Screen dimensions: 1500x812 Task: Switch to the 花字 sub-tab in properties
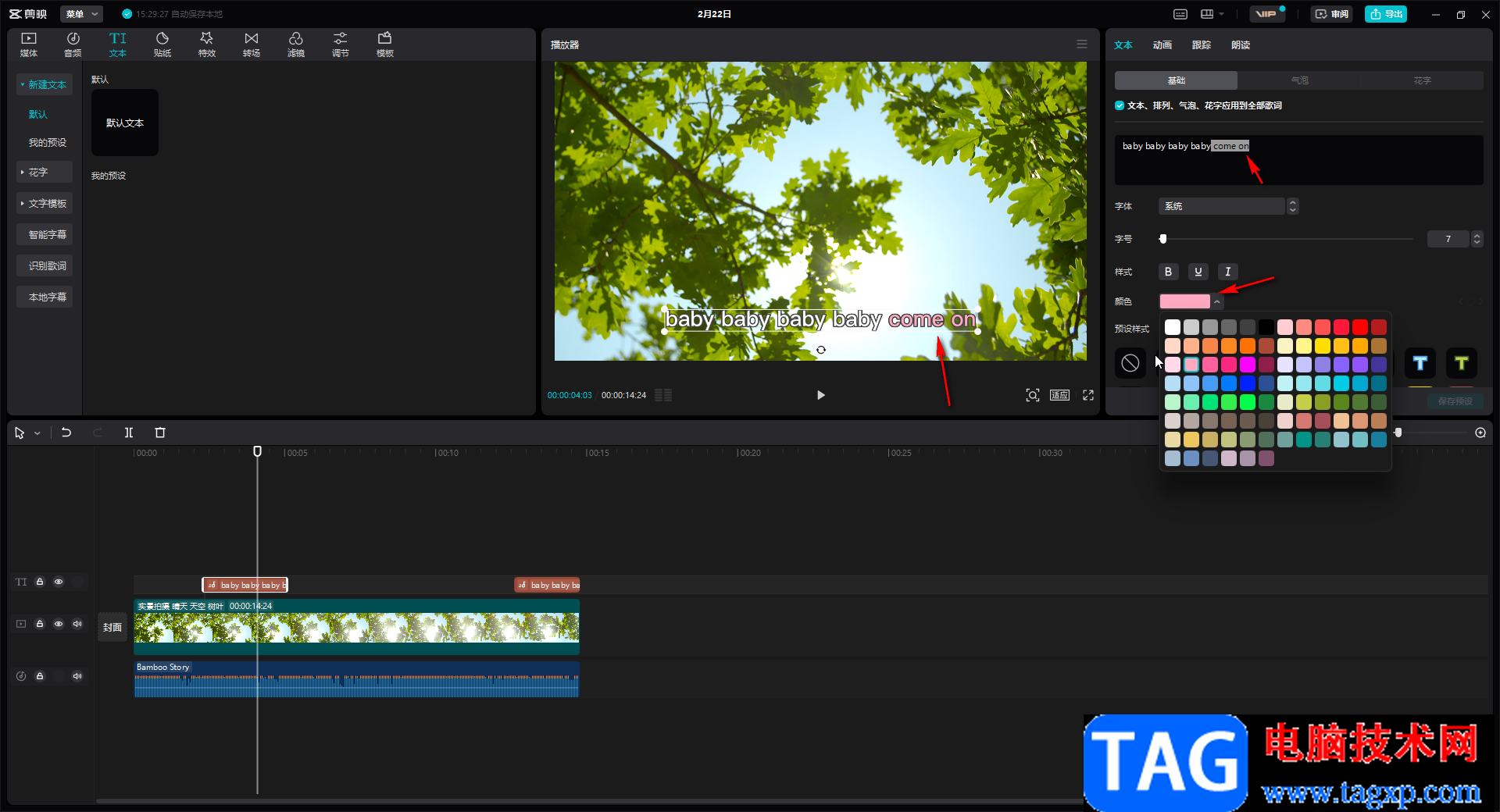[1422, 80]
